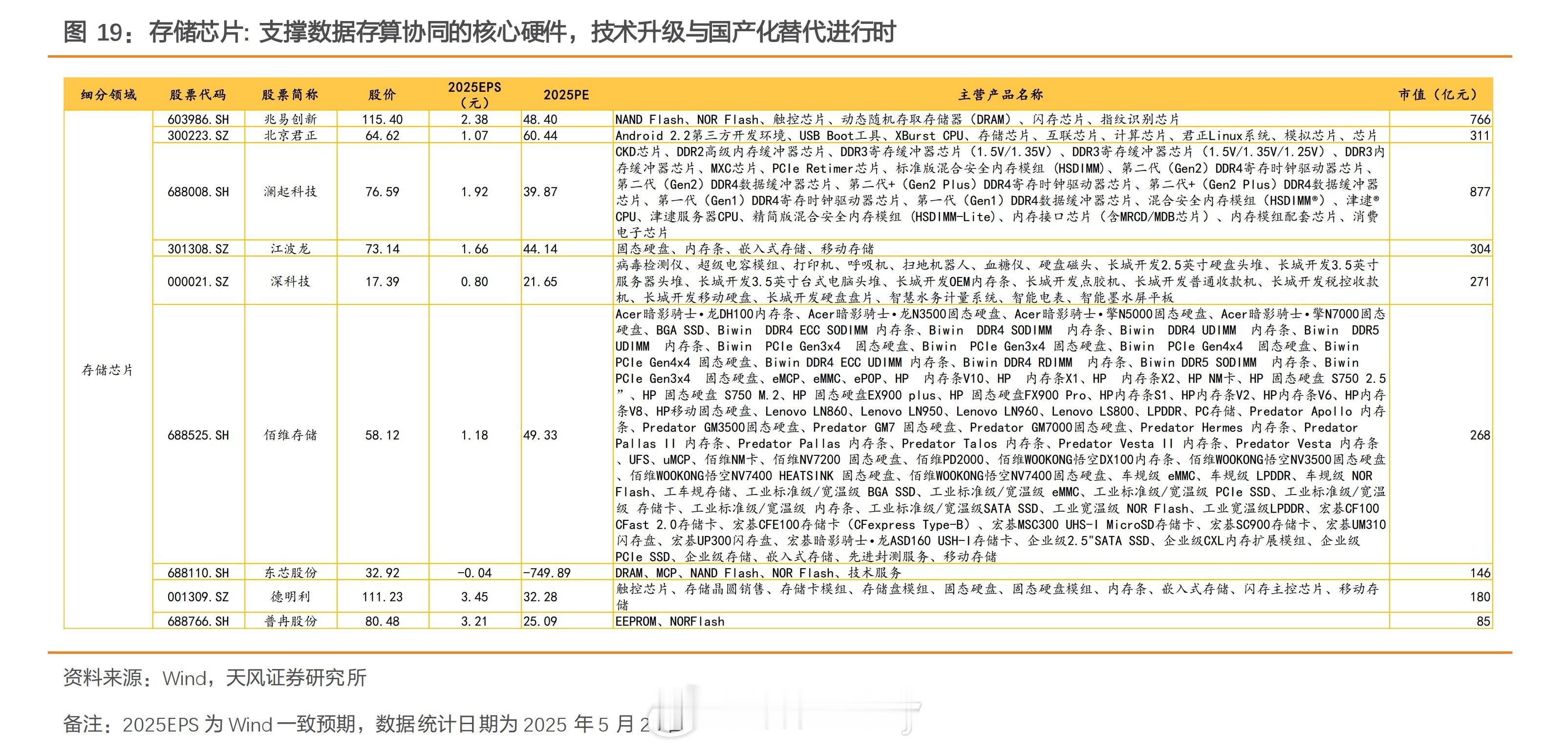Click the 股票简称 column header
1568x754 pixels.
[290, 94]
